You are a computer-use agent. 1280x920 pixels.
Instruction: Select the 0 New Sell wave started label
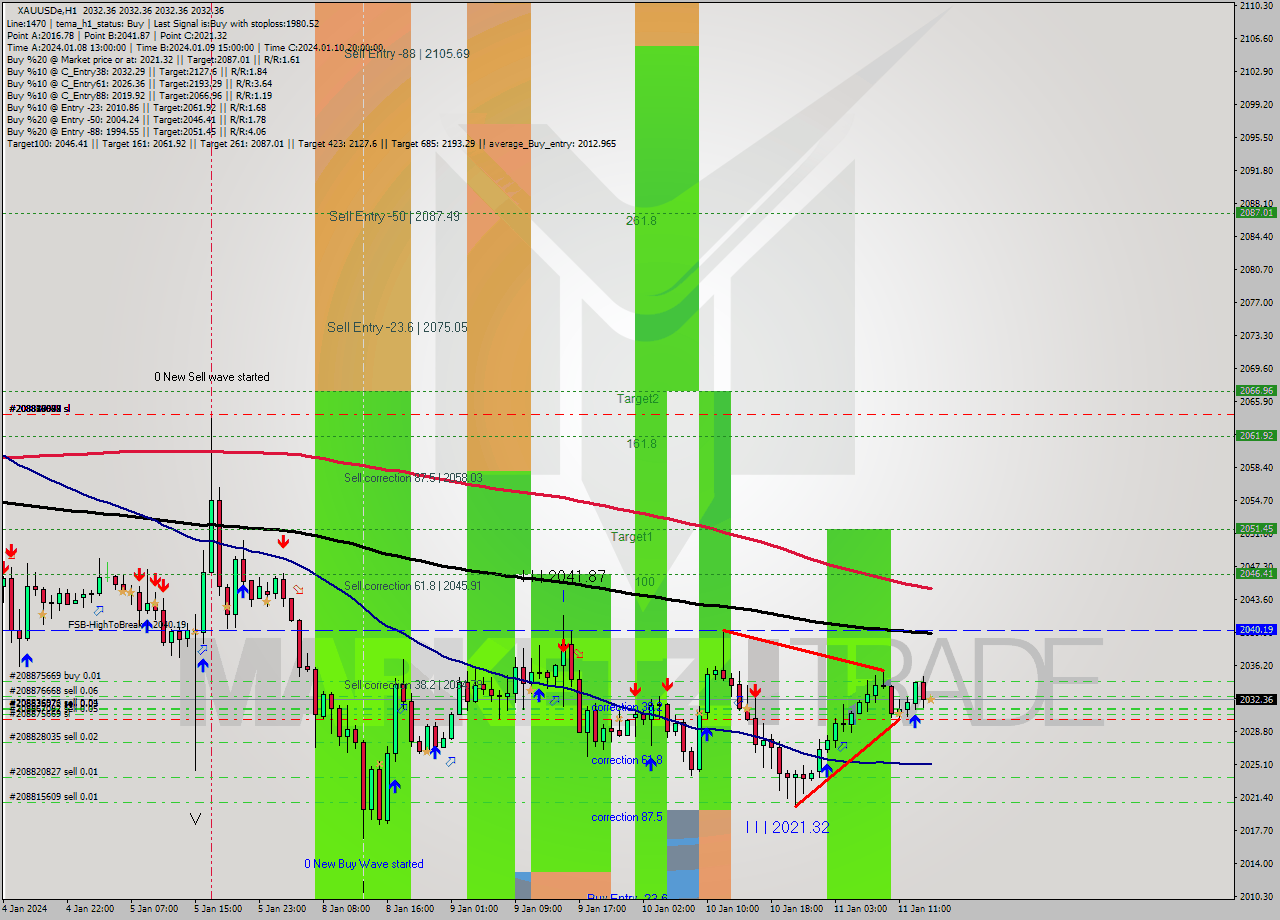point(211,377)
